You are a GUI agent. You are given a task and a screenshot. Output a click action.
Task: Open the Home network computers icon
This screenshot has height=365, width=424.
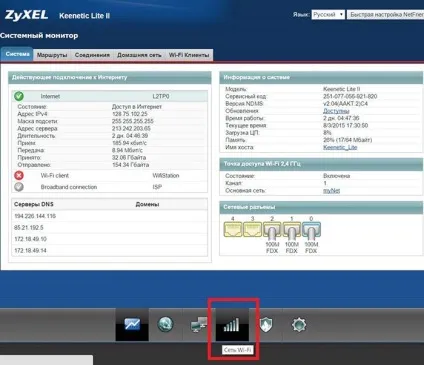pos(199,324)
